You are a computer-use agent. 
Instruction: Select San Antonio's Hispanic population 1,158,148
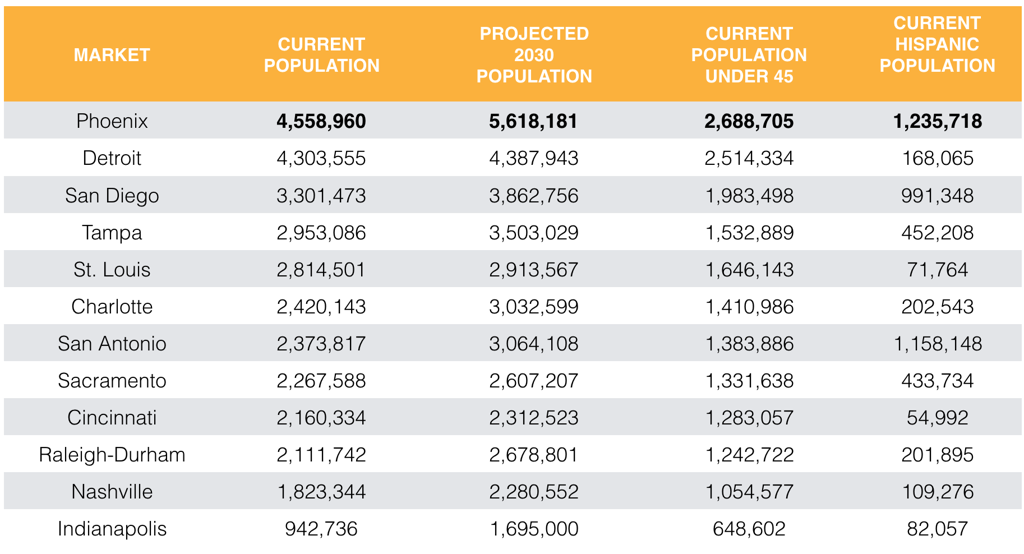pos(937,344)
